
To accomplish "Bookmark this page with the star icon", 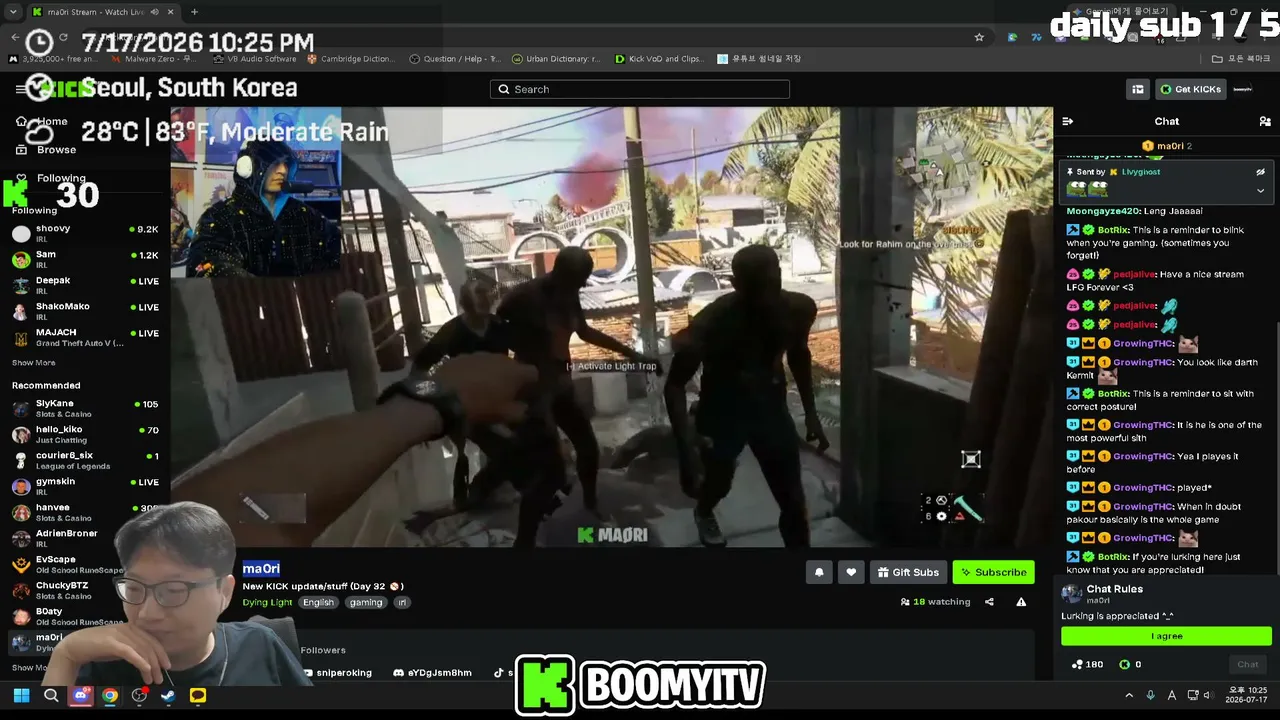I will [x=979, y=37].
